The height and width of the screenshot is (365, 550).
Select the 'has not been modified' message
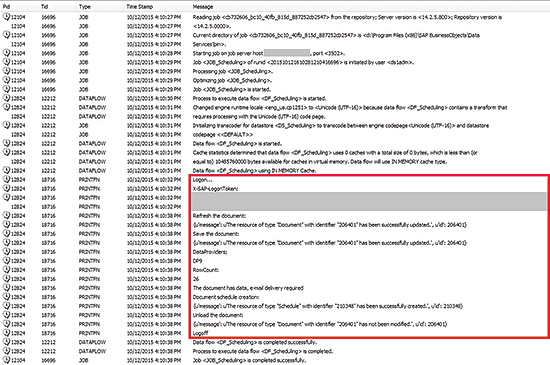point(320,324)
